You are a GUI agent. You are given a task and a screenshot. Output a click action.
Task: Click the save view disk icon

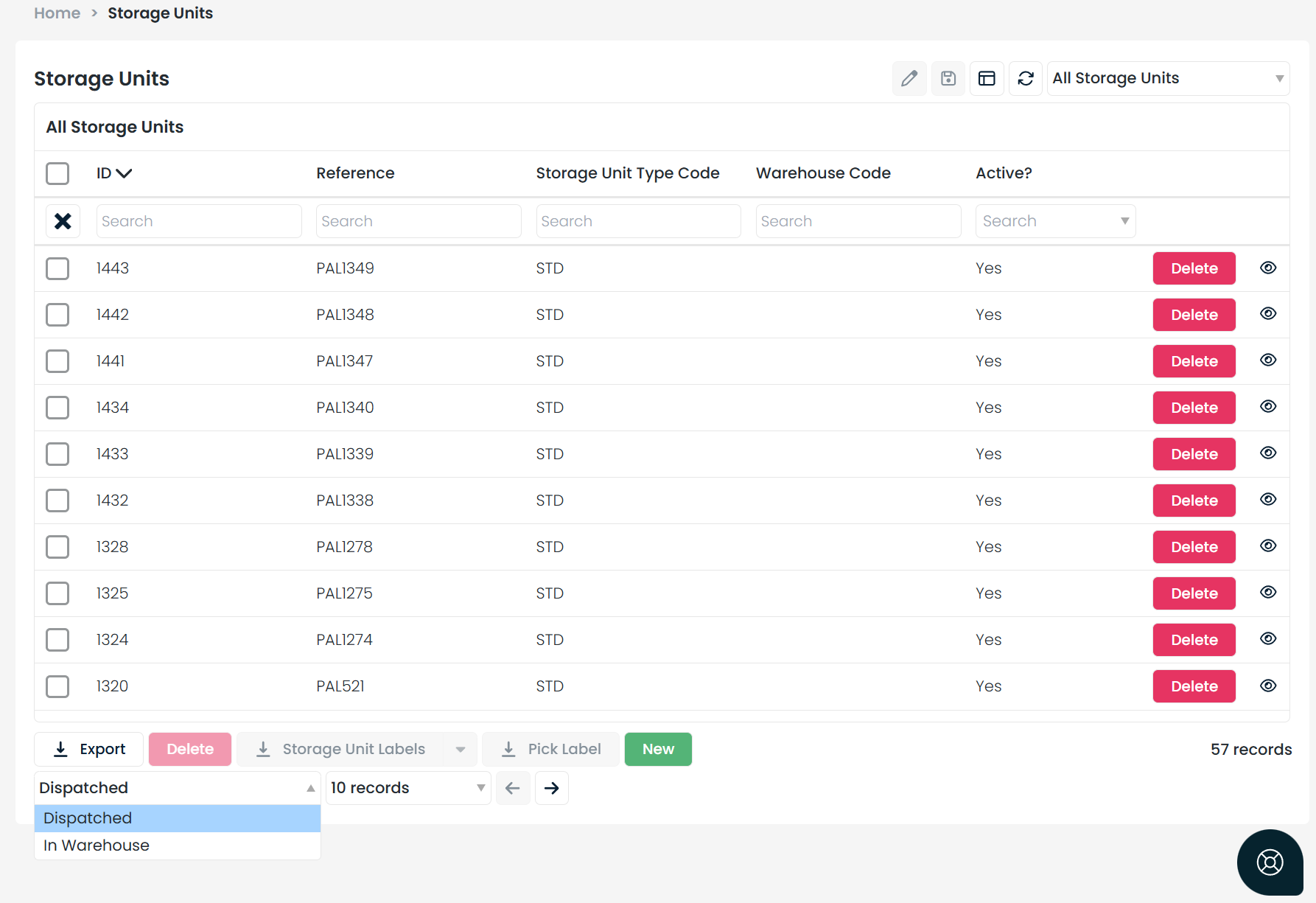(x=948, y=78)
